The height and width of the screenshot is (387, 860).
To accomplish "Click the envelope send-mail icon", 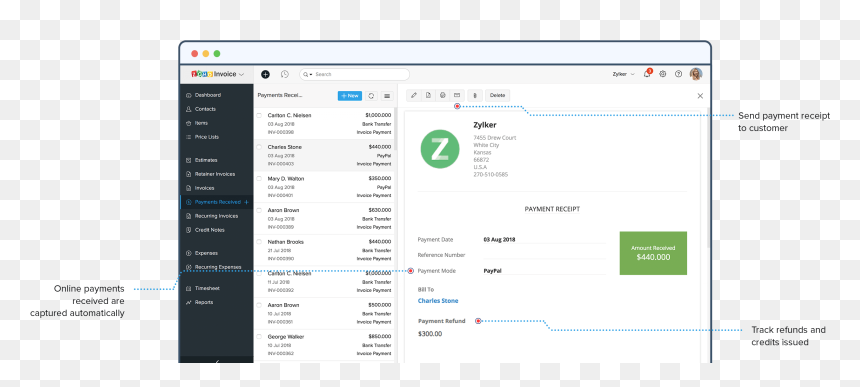I will pos(457,95).
